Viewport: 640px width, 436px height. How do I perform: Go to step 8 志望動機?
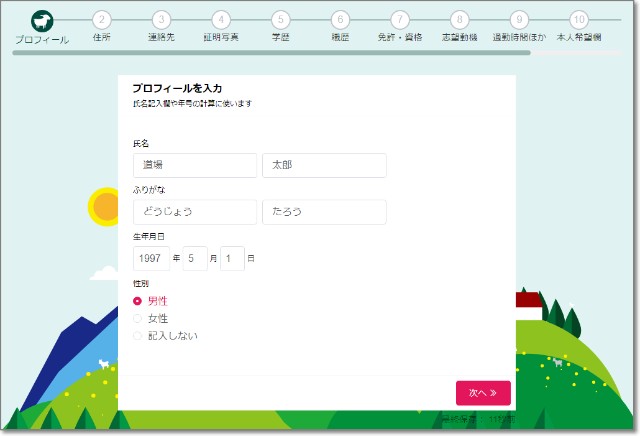(459, 20)
